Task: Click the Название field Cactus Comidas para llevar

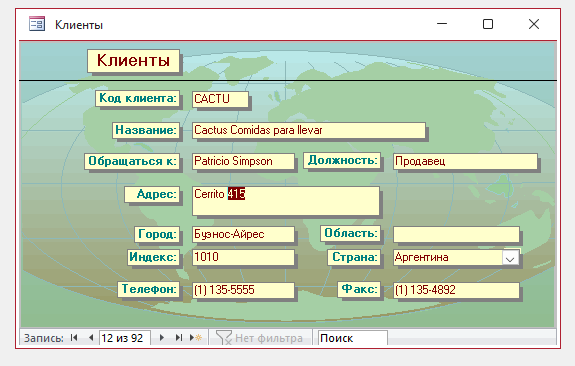Action: 308,130
